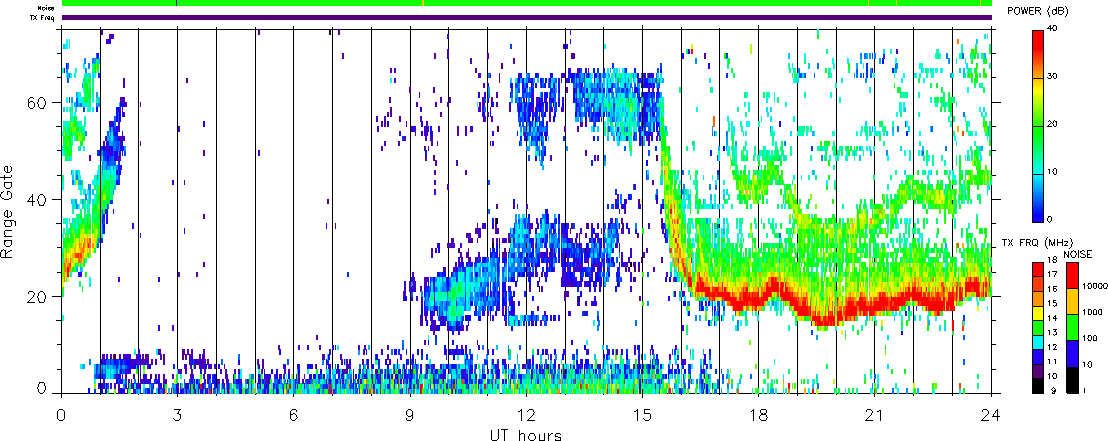Click TX FRQ legend tick "9"
The width and height of the screenshot is (1108, 441).
1054,390
